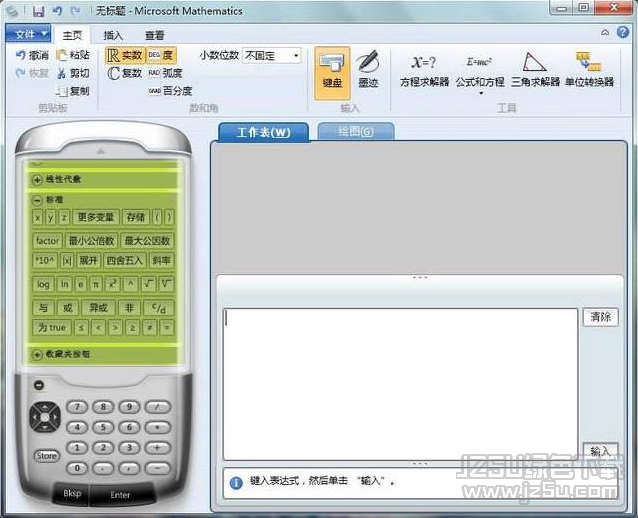Click the log function key
The width and height of the screenshot is (638, 518).
[x=43, y=284]
